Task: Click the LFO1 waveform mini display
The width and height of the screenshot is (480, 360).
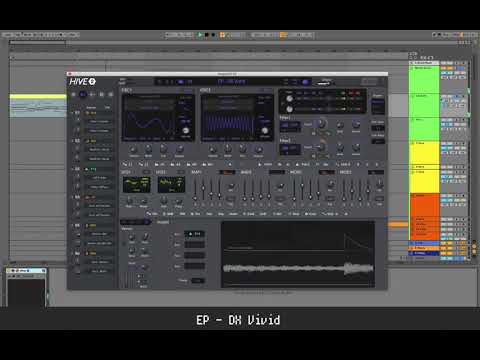Action: pos(136,185)
